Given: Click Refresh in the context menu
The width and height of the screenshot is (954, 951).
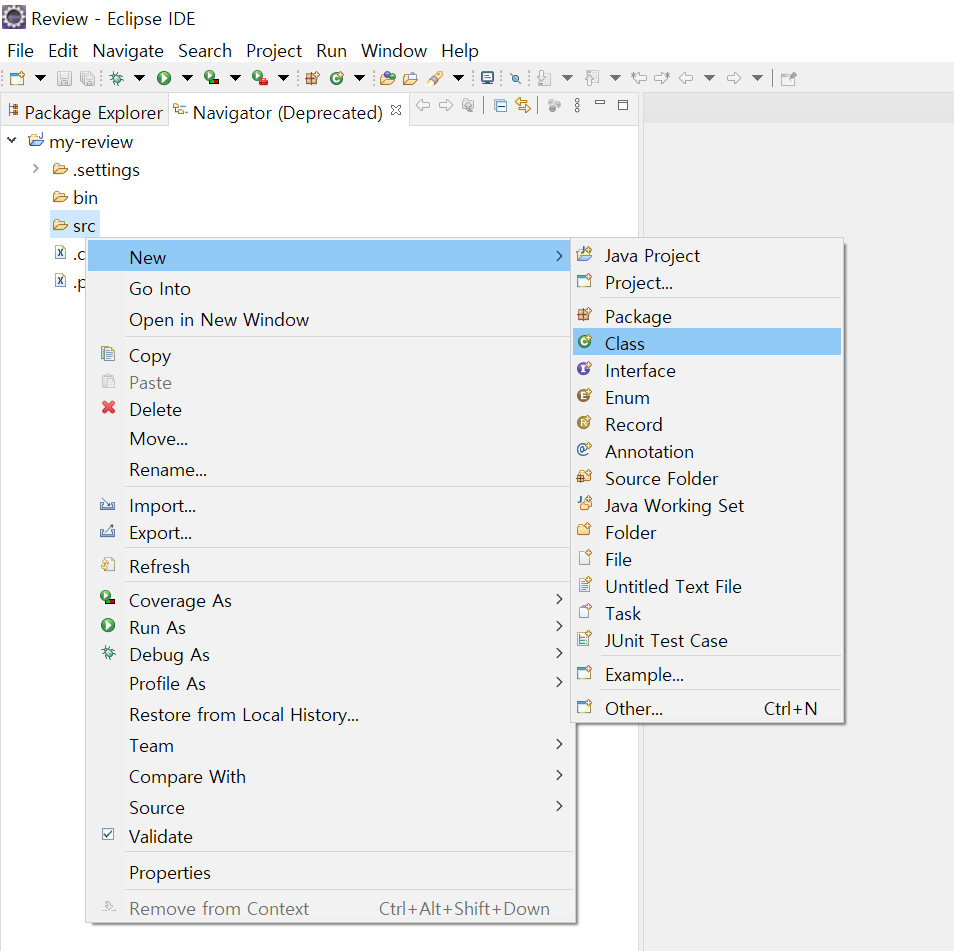Looking at the screenshot, I should [329, 566].
